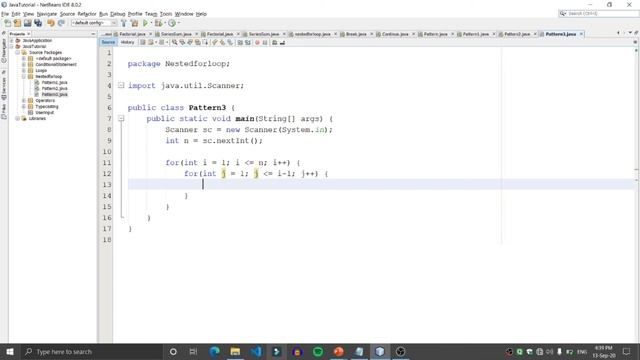Click the taskbar search box
The width and height of the screenshot is (640, 360).
click(x=92, y=351)
